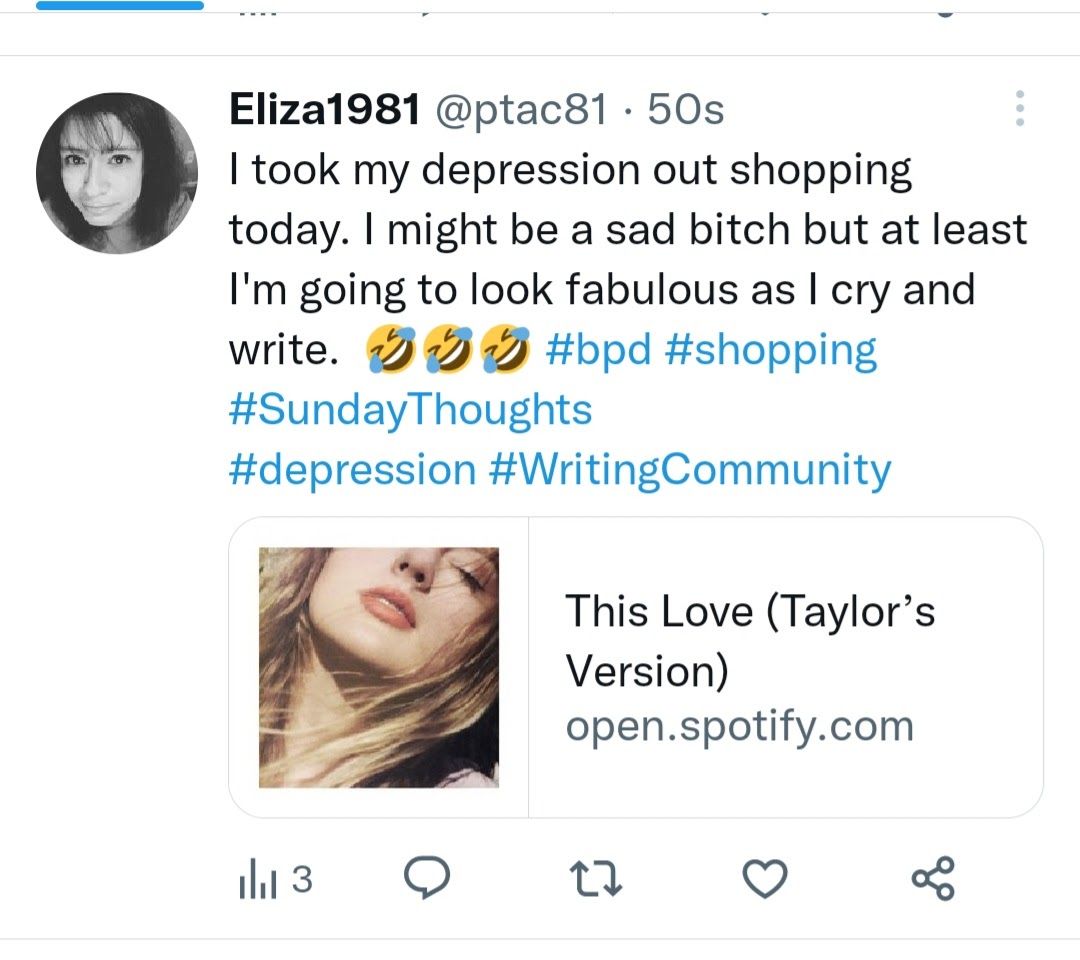
Task: Click the tweet's body text about depression shopping
Action: pyautogui.click(x=600, y=230)
